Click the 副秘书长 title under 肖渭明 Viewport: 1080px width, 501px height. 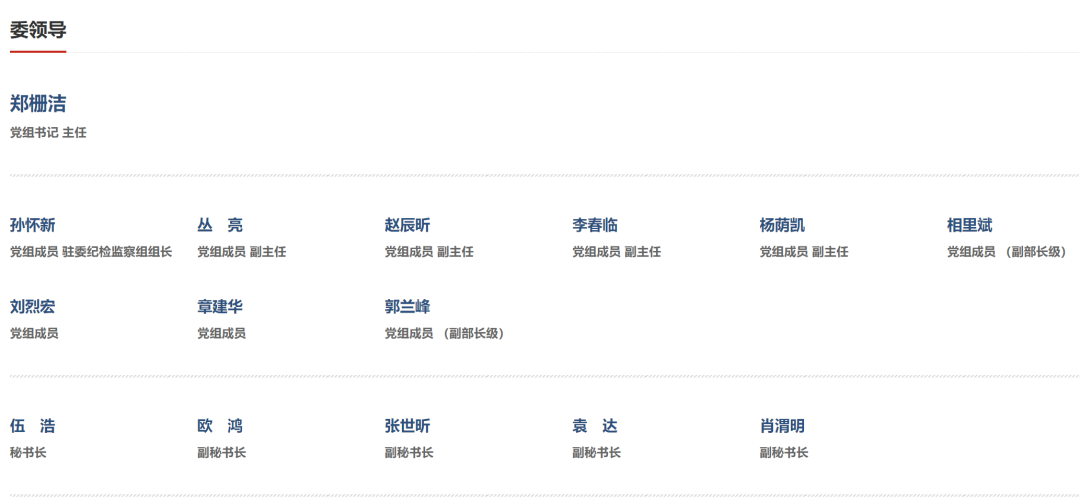(784, 453)
